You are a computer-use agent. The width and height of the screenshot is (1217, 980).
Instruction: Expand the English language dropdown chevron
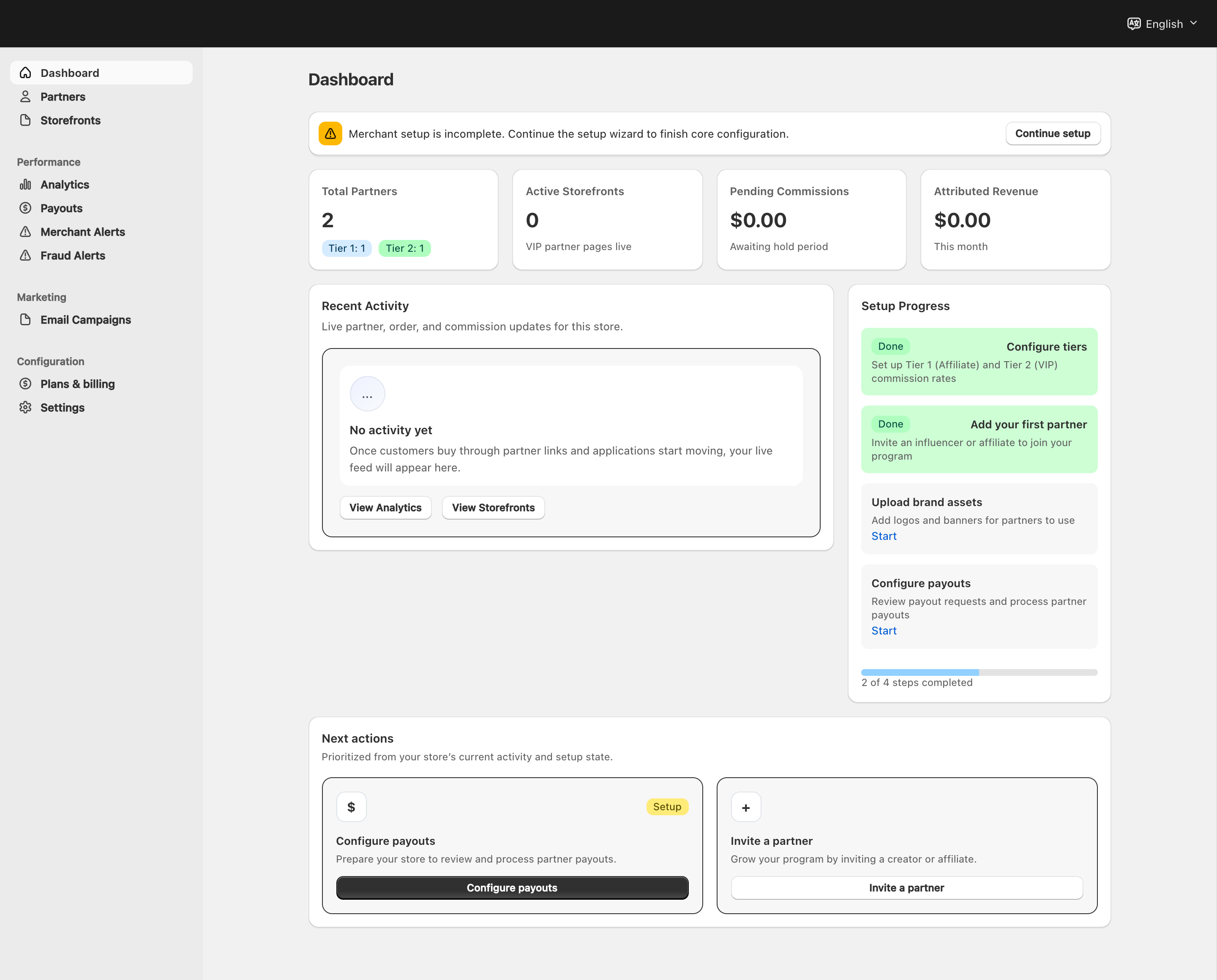(1194, 23)
